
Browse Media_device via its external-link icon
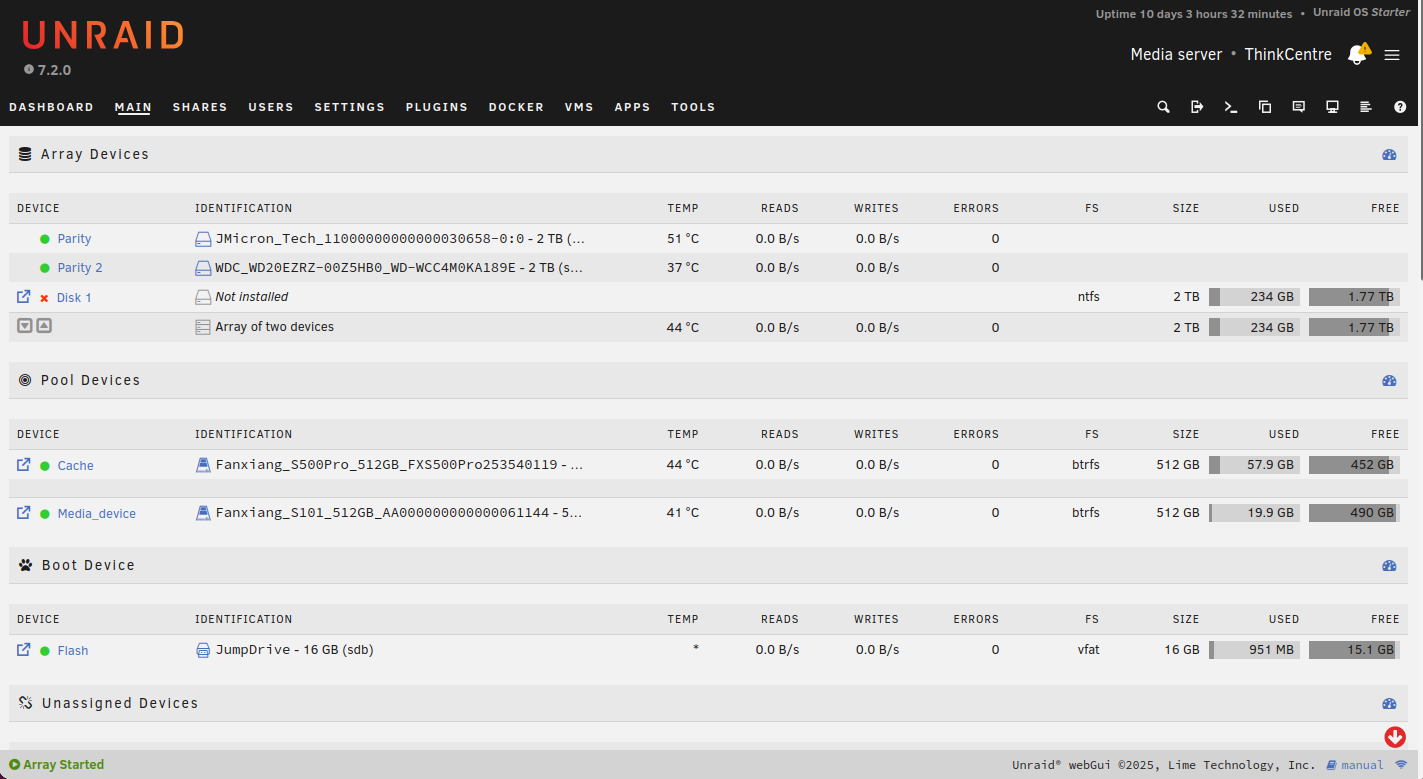tap(24, 513)
